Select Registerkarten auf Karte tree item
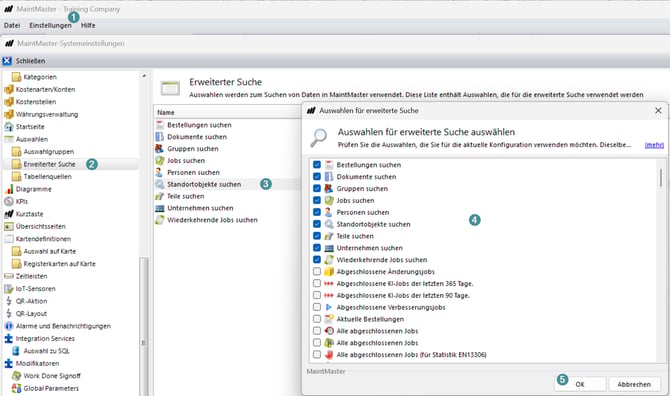Screen dimensions: 670x396 point(59,264)
